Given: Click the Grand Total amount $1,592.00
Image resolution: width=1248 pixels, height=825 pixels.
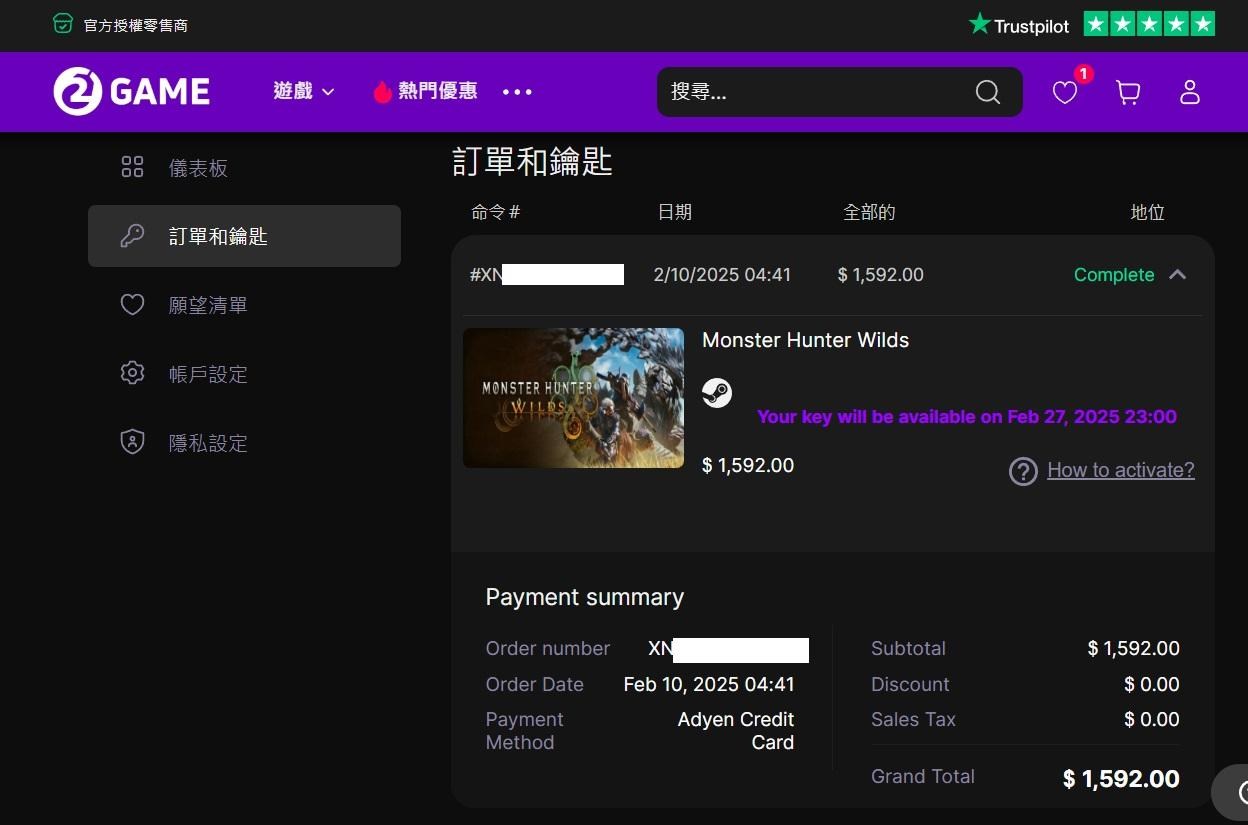Looking at the screenshot, I should [x=1121, y=779].
